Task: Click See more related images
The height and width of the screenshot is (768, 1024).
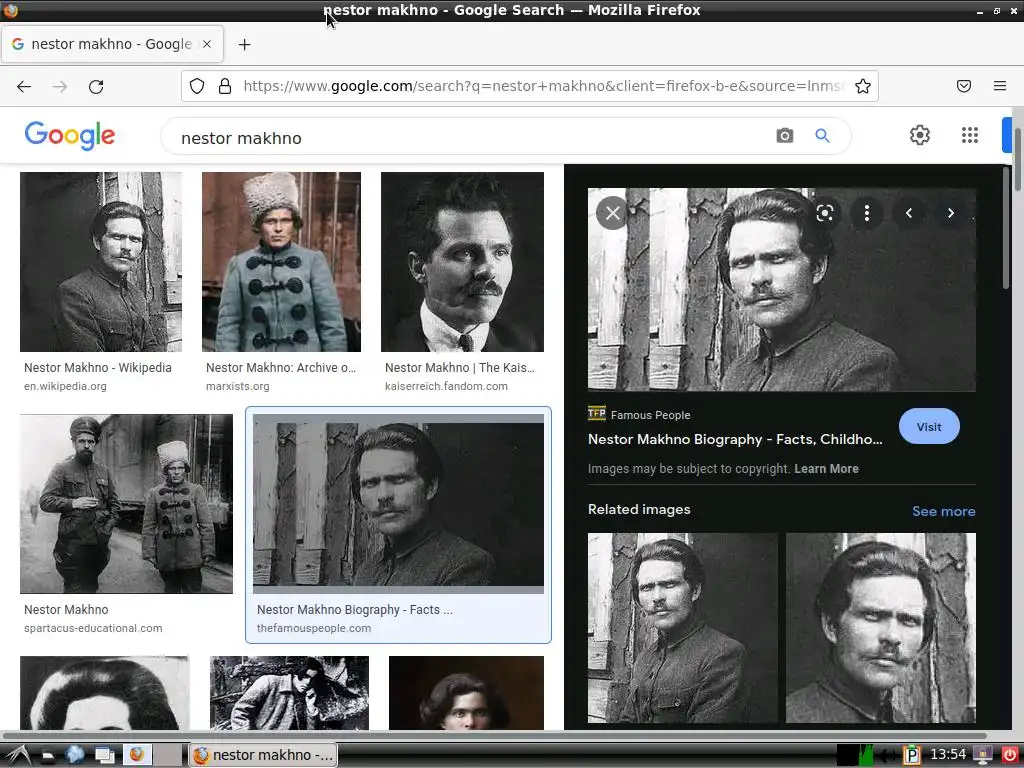Action: pyautogui.click(x=944, y=511)
